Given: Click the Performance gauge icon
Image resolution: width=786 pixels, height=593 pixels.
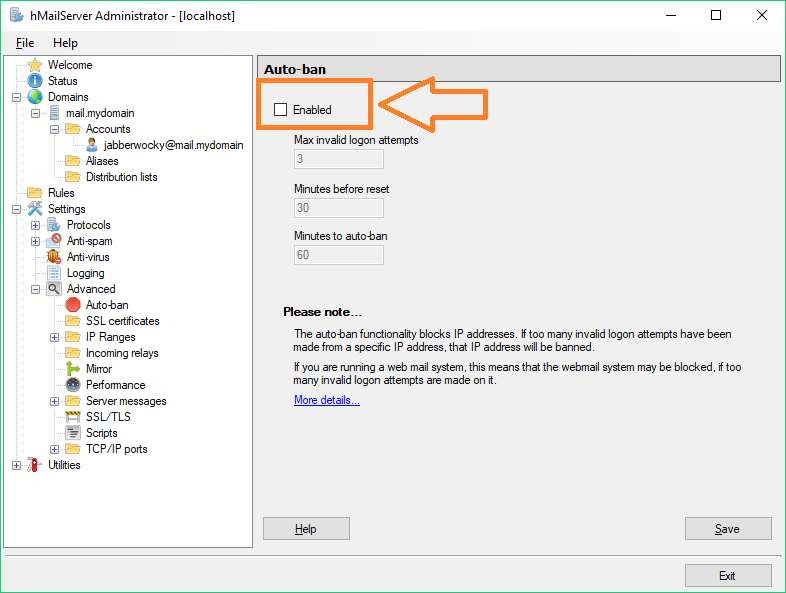Looking at the screenshot, I should coord(73,384).
